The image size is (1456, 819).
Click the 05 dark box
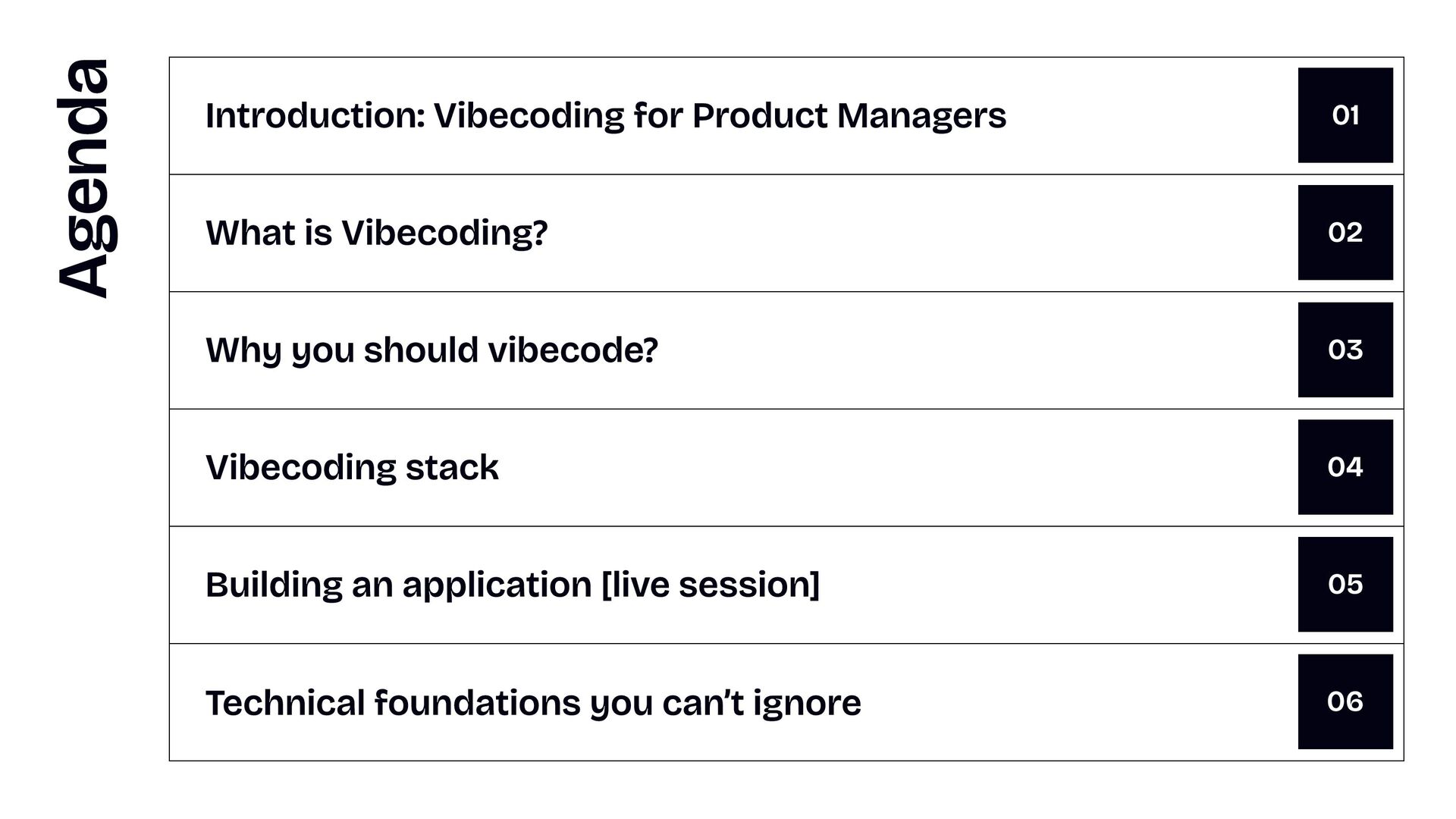(x=1345, y=585)
